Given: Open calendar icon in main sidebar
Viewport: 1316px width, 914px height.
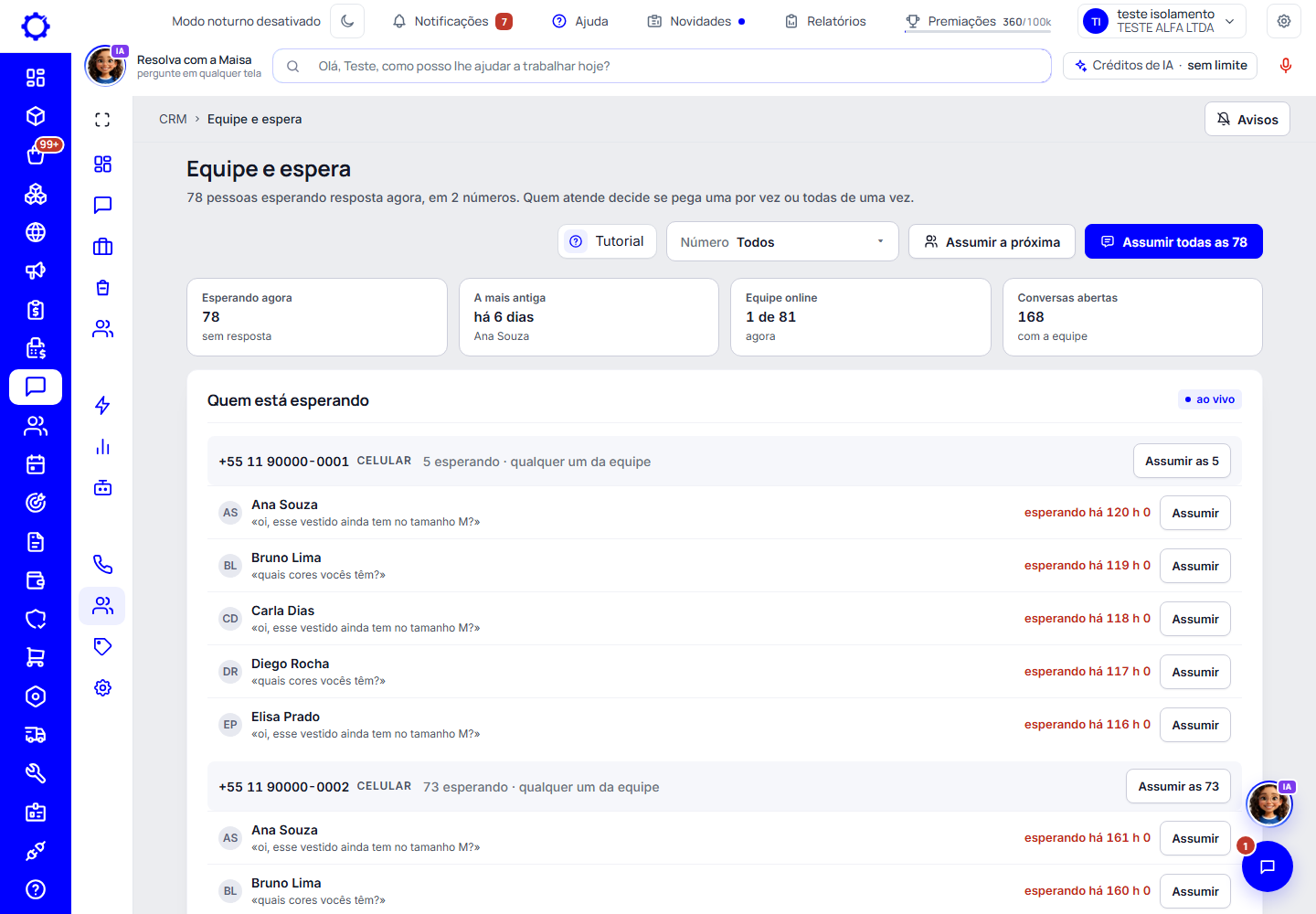Looking at the screenshot, I should click(x=36, y=464).
